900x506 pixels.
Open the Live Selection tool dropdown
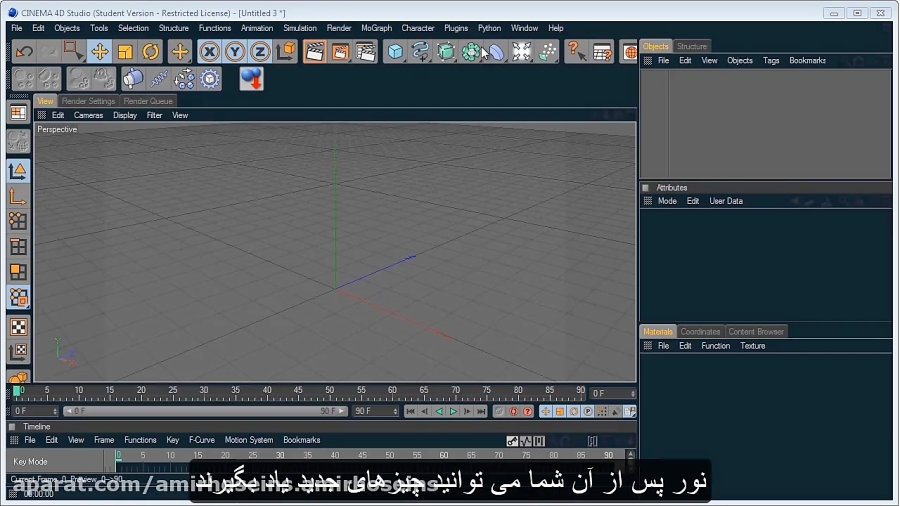click(x=73, y=51)
